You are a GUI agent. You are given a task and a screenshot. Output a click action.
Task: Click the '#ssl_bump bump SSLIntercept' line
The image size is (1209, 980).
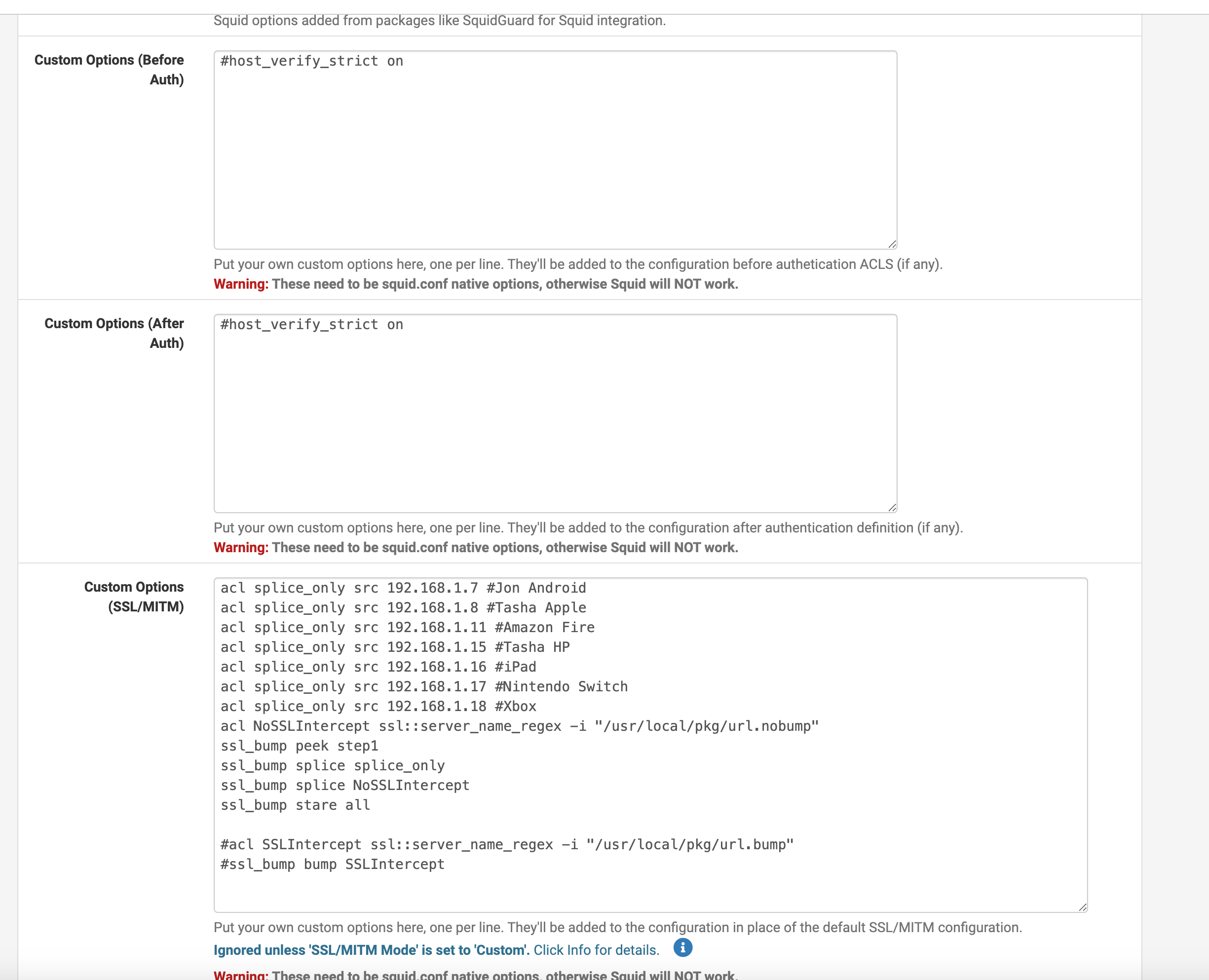(333, 865)
